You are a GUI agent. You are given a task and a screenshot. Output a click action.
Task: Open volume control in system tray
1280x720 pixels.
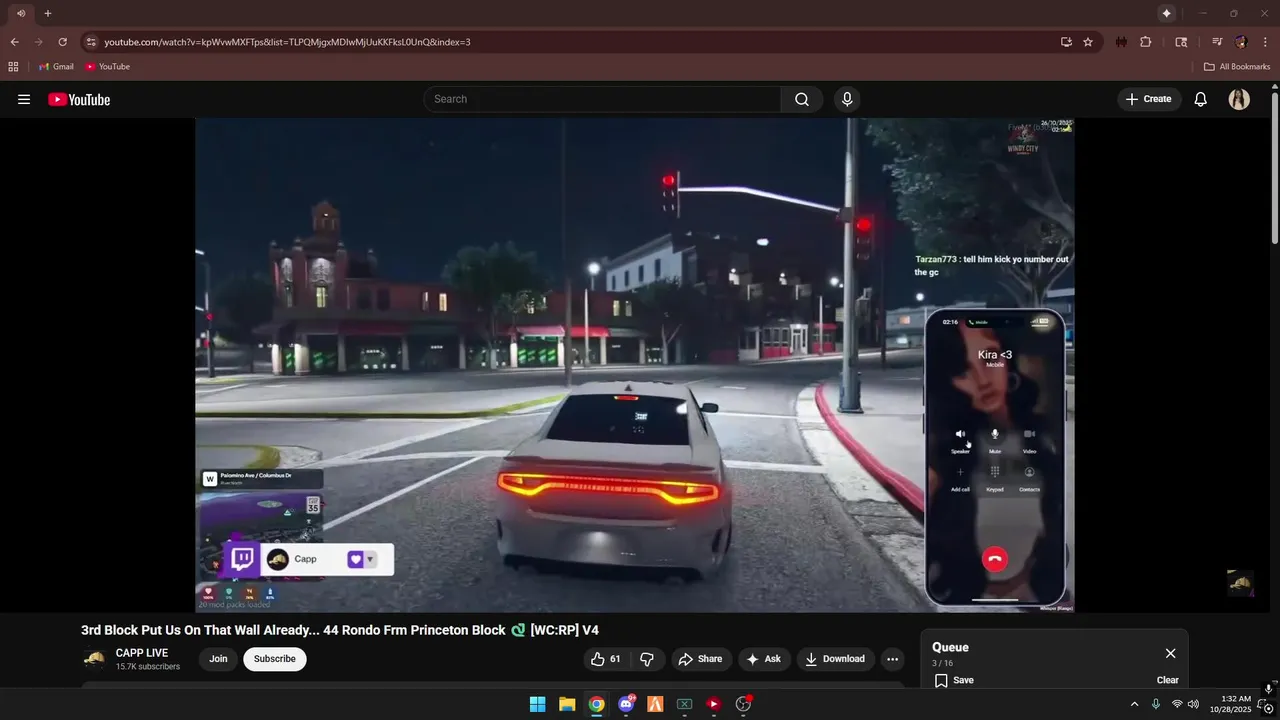coord(1193,704)
